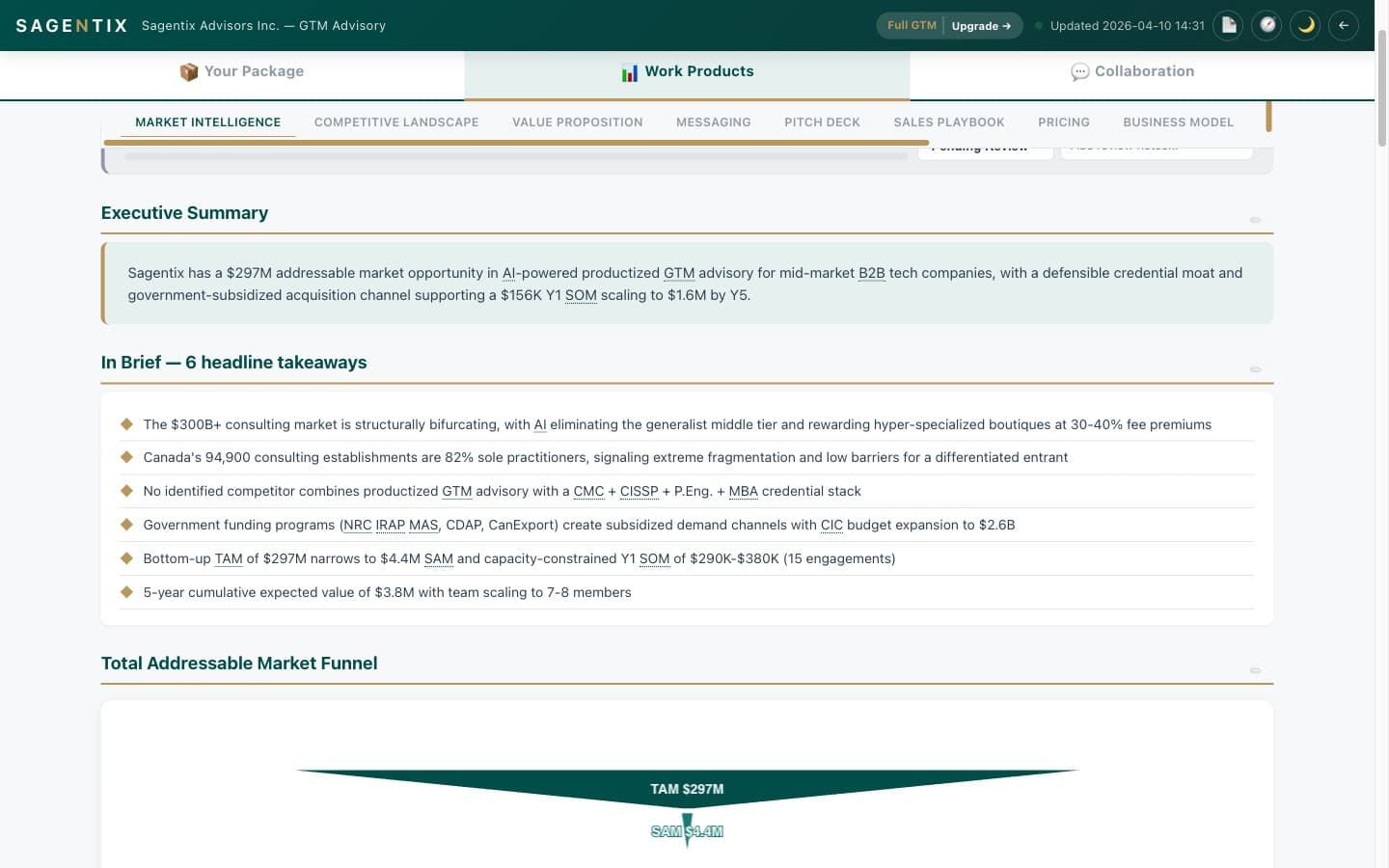The height and width of the screenshot is (868, 1389).
Task: Open the compass icon in the header
Action: 1267,25
